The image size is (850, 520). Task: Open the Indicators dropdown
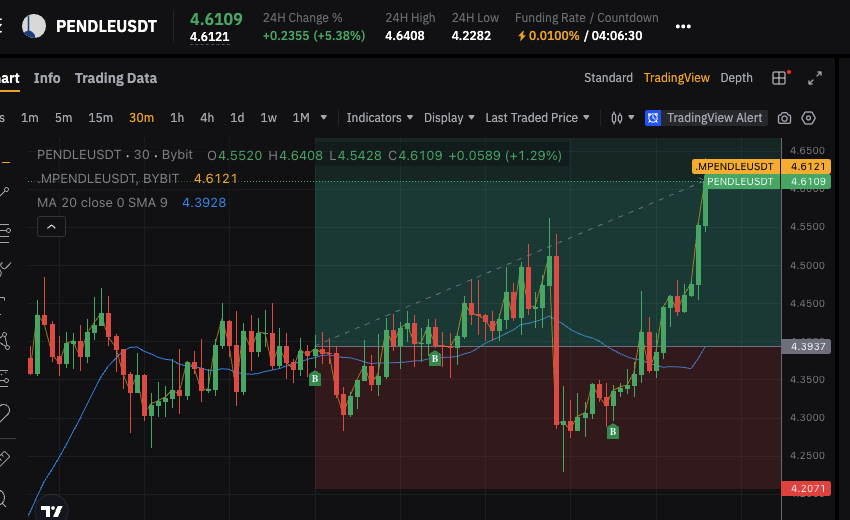[x=379, y=118]
